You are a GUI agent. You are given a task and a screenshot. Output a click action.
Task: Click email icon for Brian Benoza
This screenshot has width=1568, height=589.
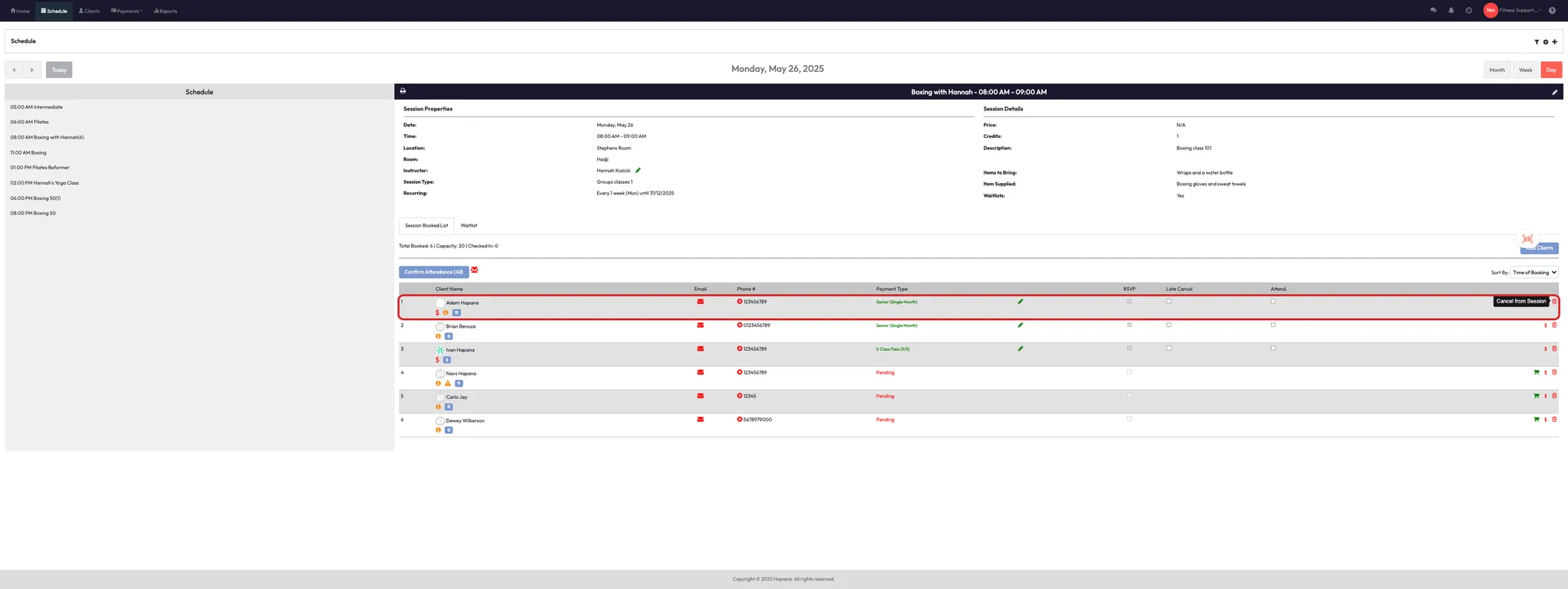(x=700, y=326)
